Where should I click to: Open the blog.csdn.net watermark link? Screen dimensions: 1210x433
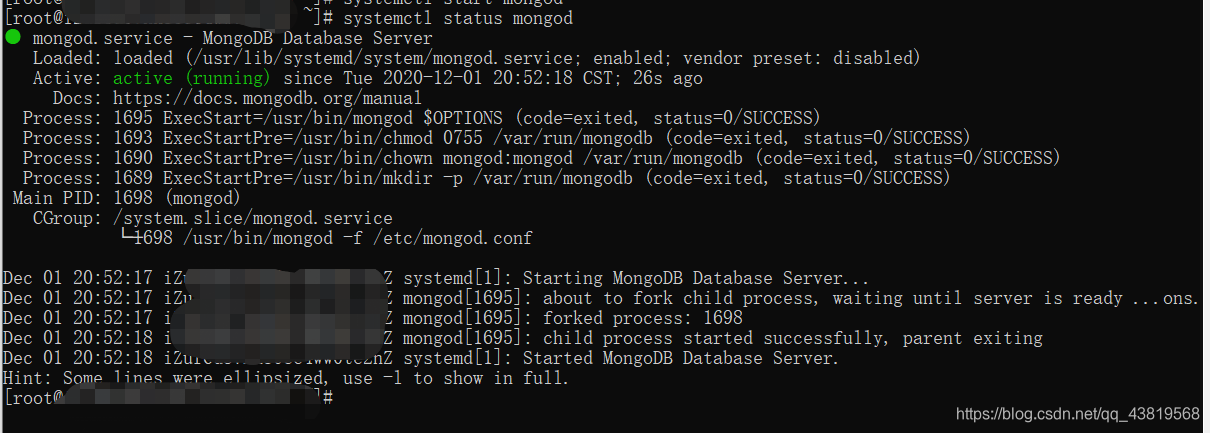pyautogui.click(x=1077, y=414)
